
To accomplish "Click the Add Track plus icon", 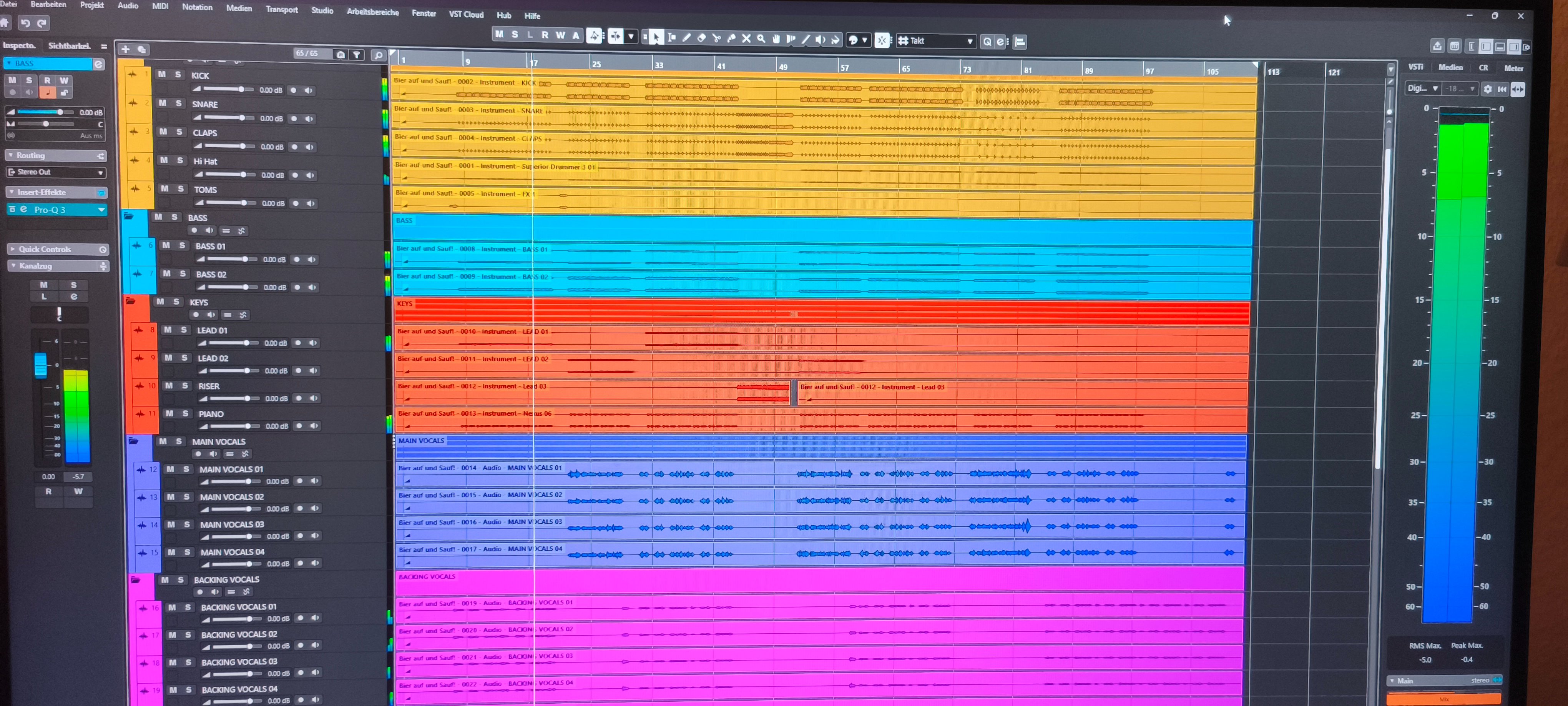I will [125, 49].
